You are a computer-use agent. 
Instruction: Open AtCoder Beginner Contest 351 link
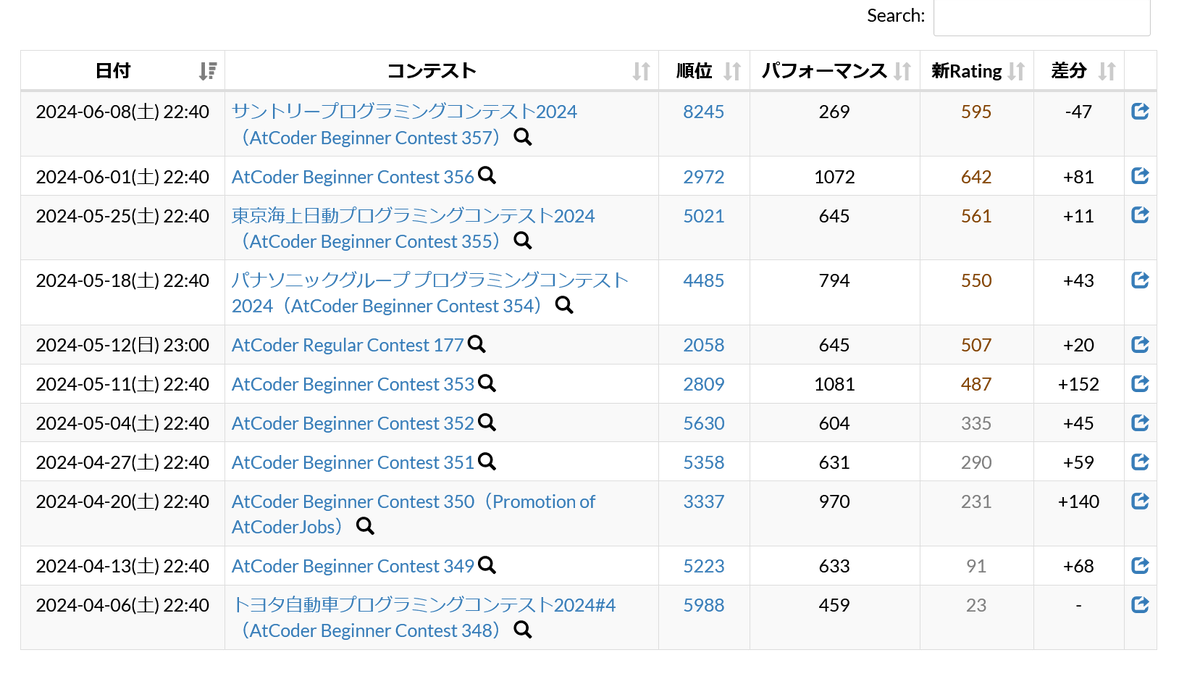[353, 462]
